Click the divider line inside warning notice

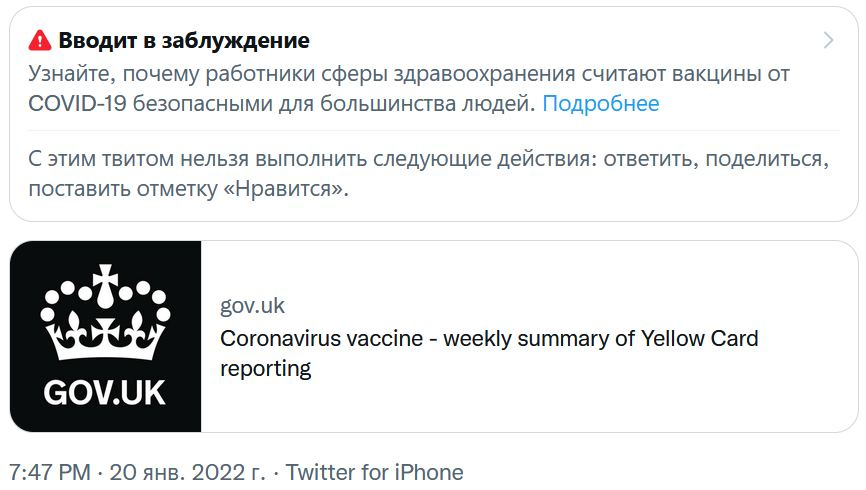pyautogui.click(x=434, y=131)
